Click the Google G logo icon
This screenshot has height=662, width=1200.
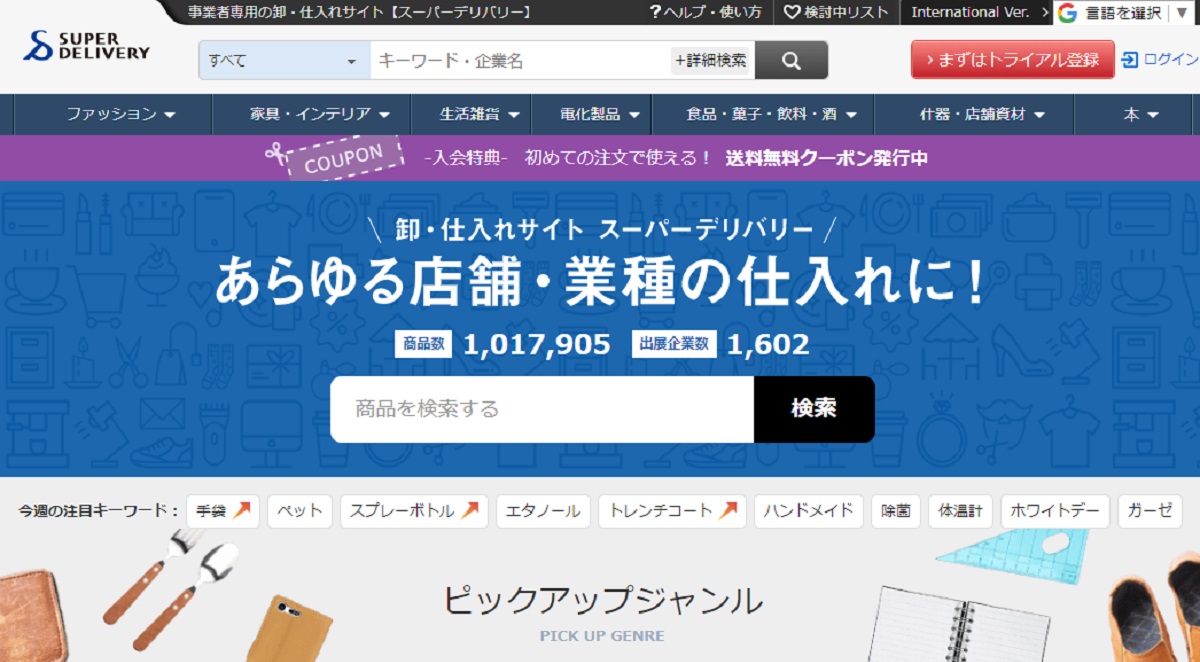[1067, 13]
